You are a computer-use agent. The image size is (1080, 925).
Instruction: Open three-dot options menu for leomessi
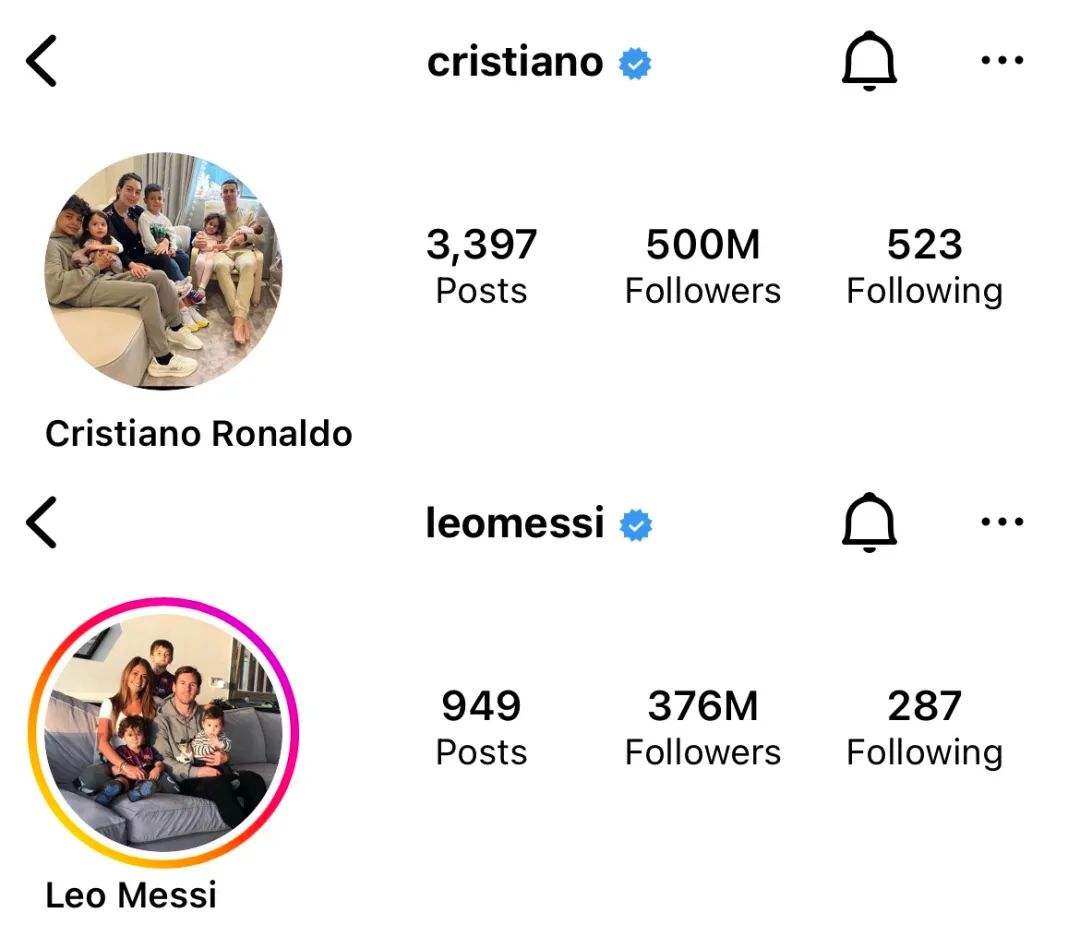pos(1002,522)
